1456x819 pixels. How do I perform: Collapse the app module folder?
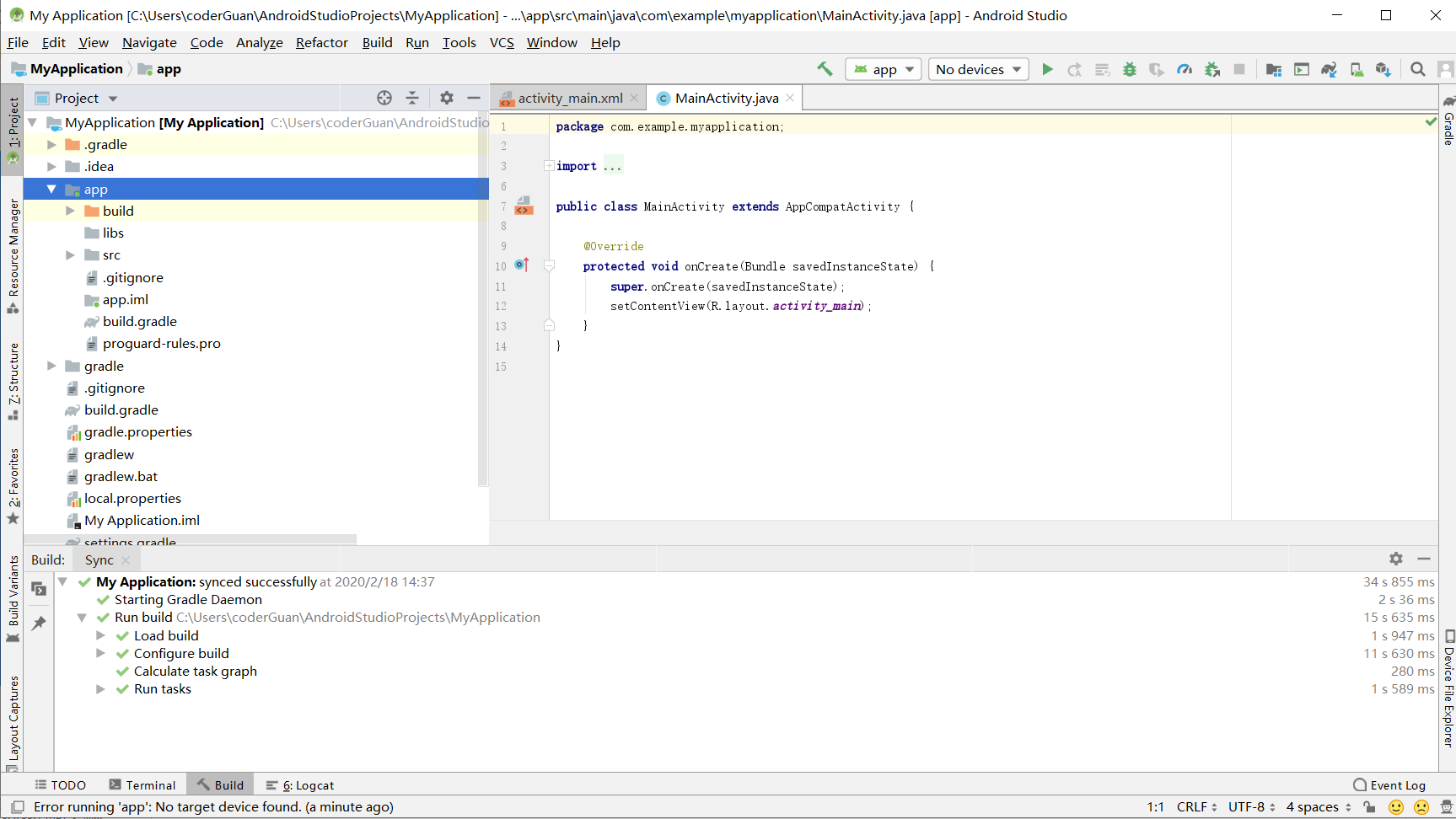tap(51, 189)
